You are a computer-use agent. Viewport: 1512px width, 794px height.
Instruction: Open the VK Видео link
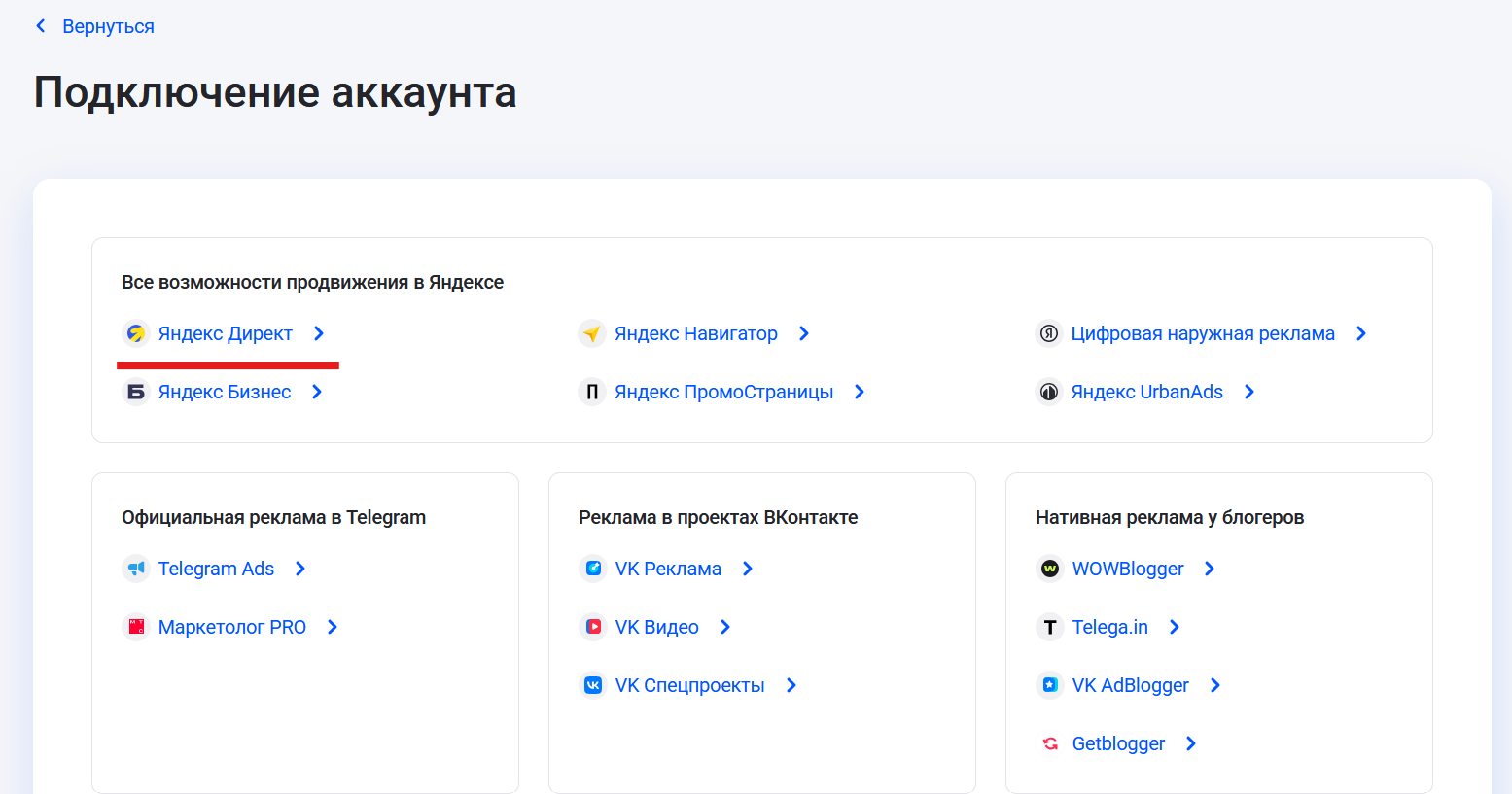(657, 627)
